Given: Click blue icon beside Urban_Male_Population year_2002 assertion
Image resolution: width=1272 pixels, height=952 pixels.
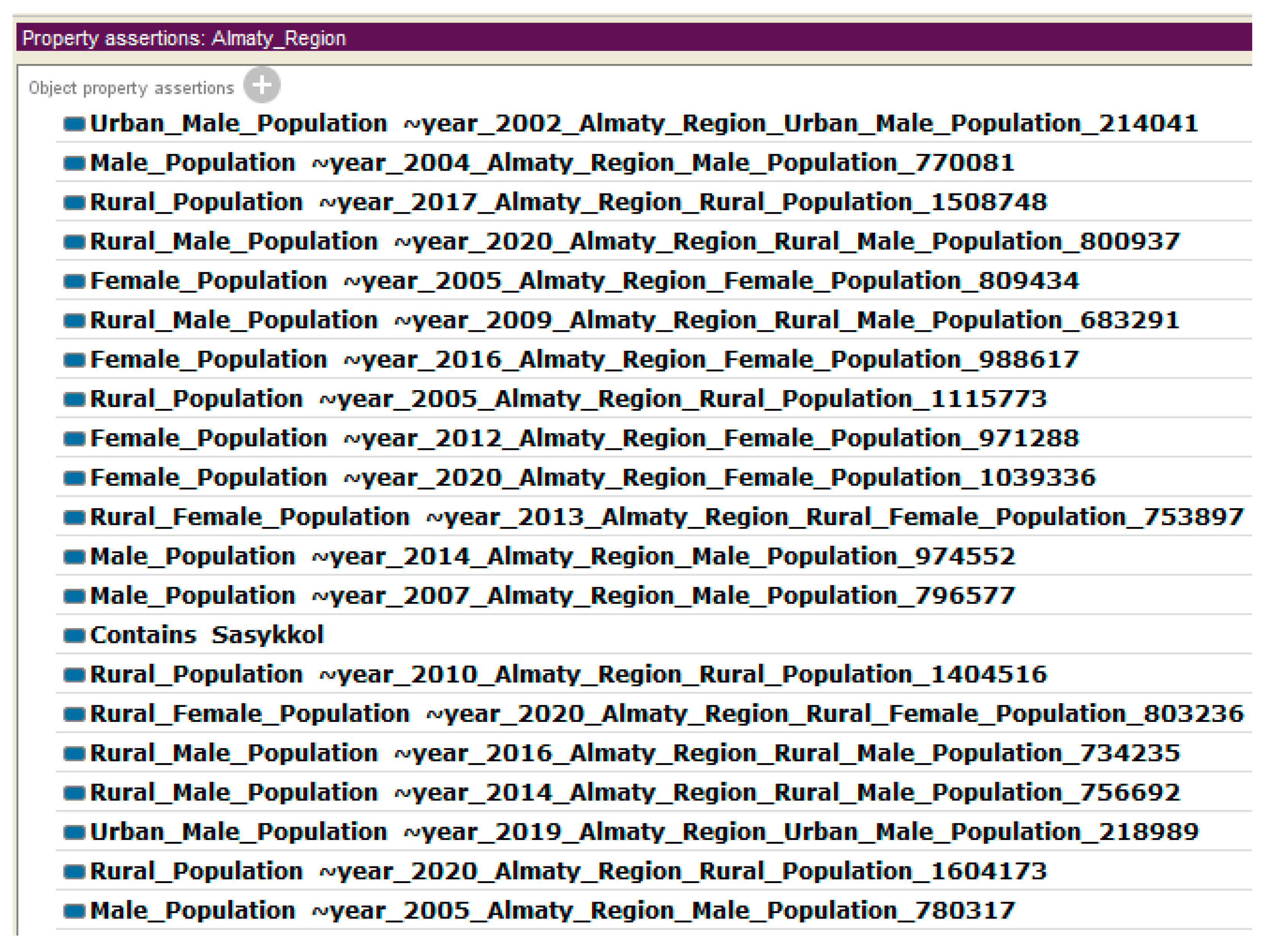Looking at the screenshot, I should 74,123.
